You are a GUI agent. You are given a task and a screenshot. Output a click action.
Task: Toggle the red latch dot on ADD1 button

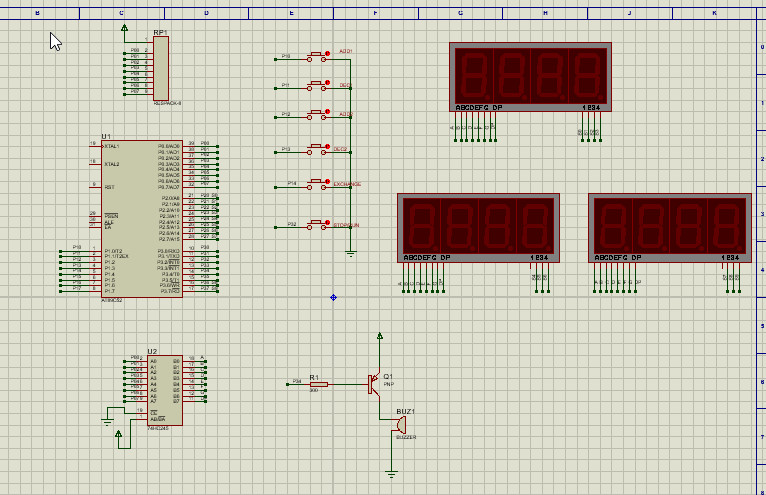(x=328, y=53)
